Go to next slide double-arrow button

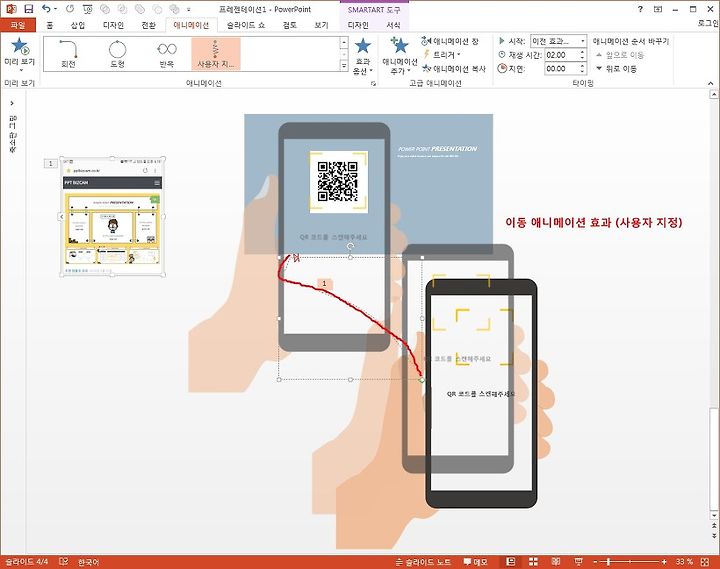(x=714, y=535)
